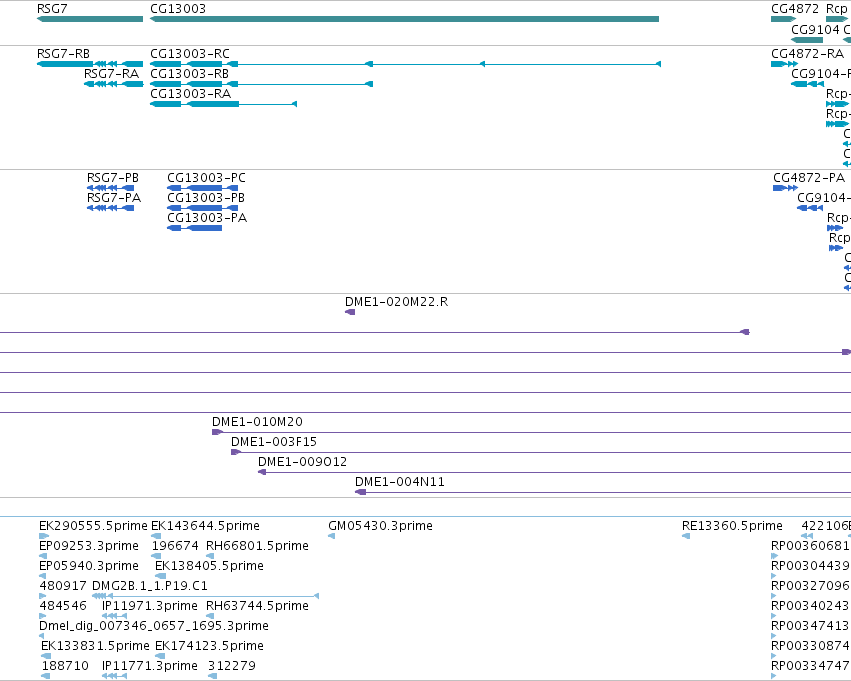Click the RP00330874 feature

click(774, 656)
